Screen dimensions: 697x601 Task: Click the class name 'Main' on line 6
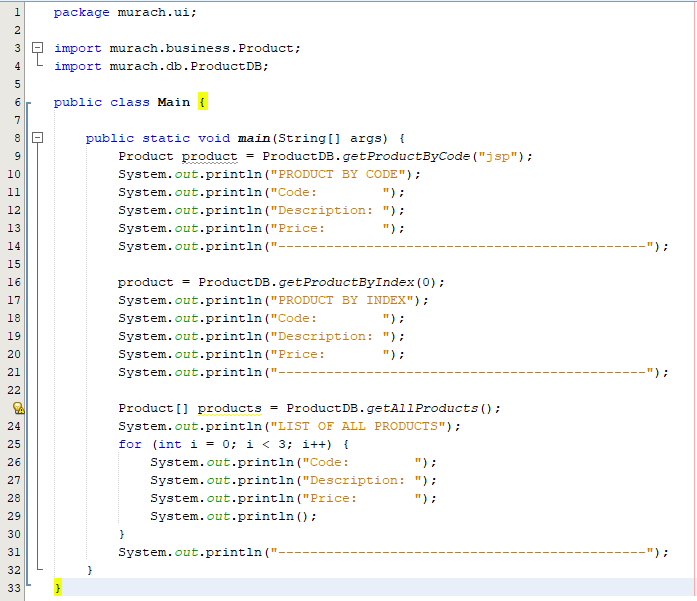tap(173, 102)
